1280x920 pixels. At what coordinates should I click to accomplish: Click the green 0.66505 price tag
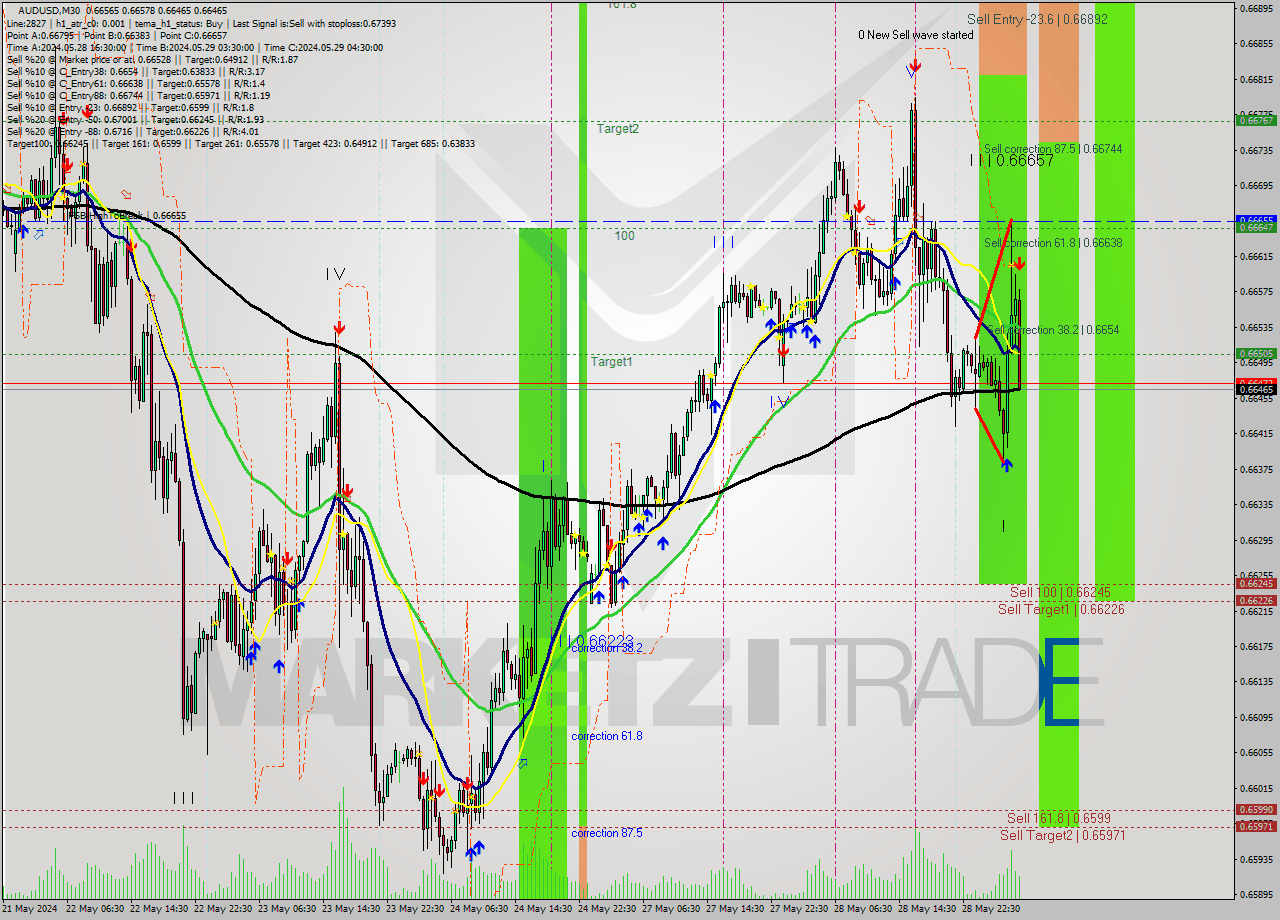[x=1256, y=353]
